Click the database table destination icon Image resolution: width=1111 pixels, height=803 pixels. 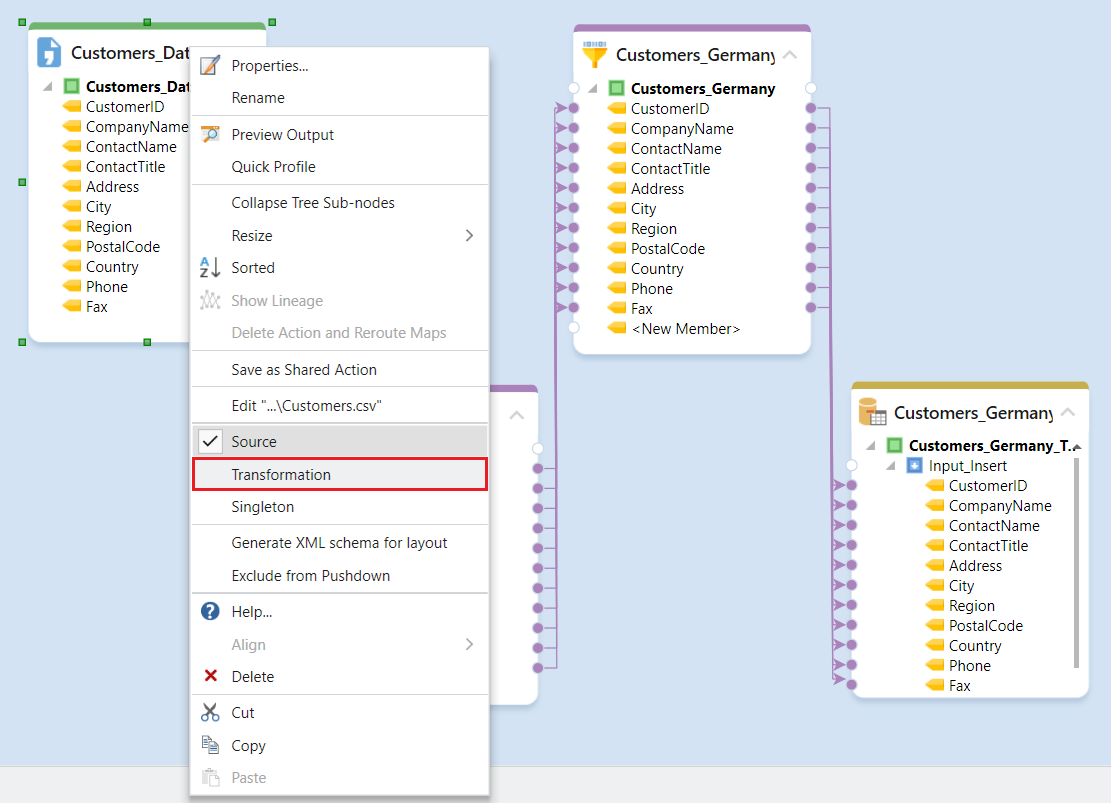[x=873, y=412]
